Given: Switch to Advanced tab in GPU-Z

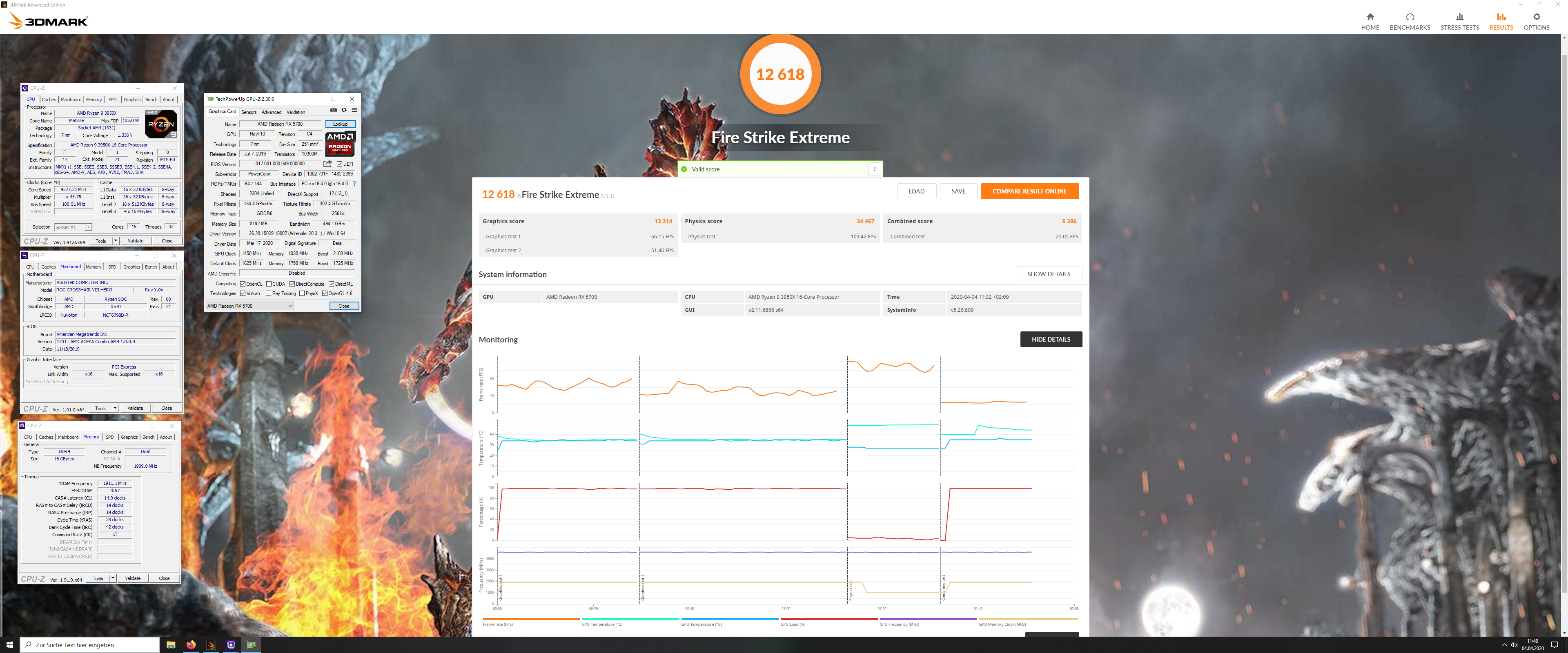Looking at the screenshot, I should 272,112.
